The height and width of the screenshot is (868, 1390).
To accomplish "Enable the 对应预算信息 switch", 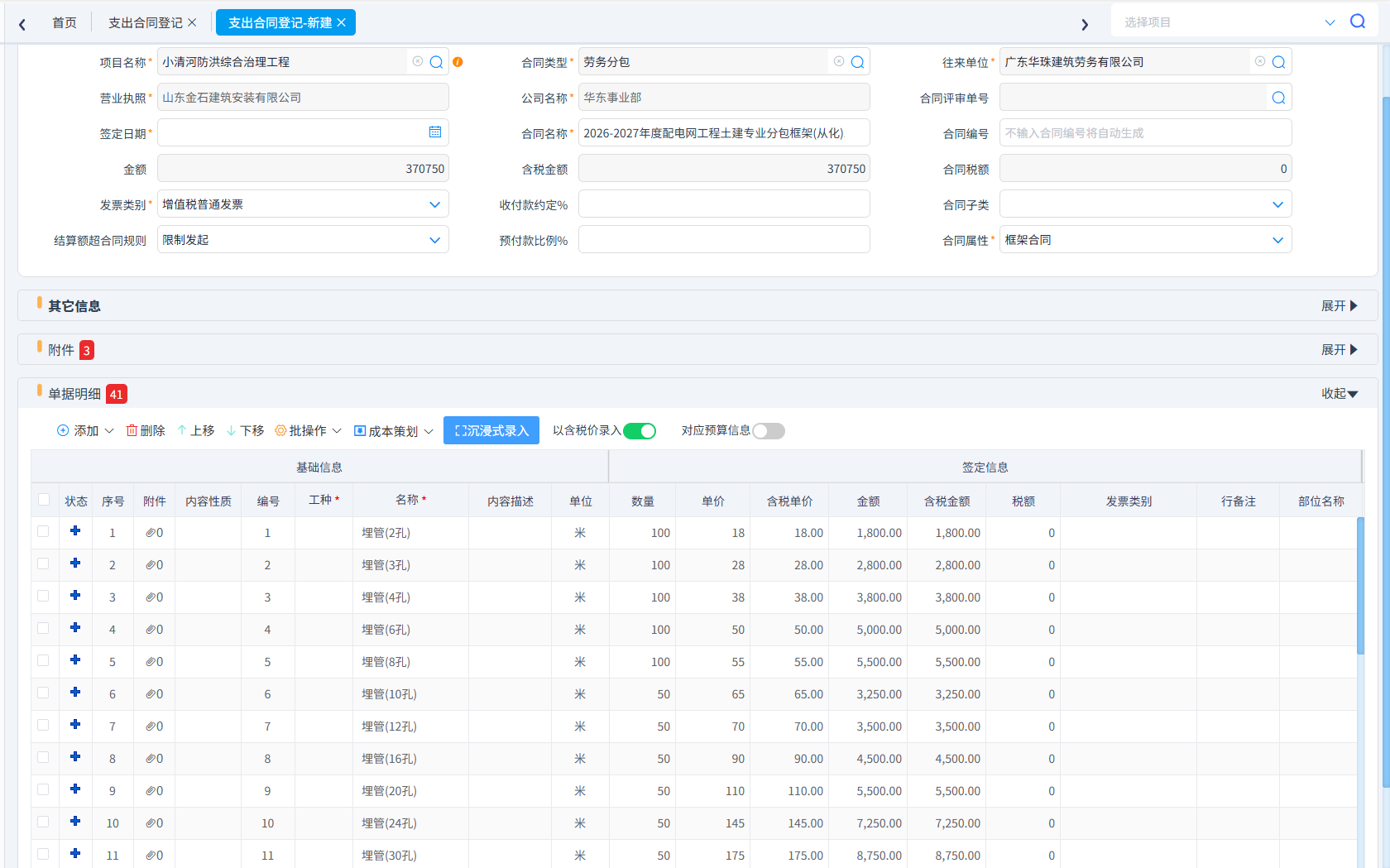I will [769, 431].
